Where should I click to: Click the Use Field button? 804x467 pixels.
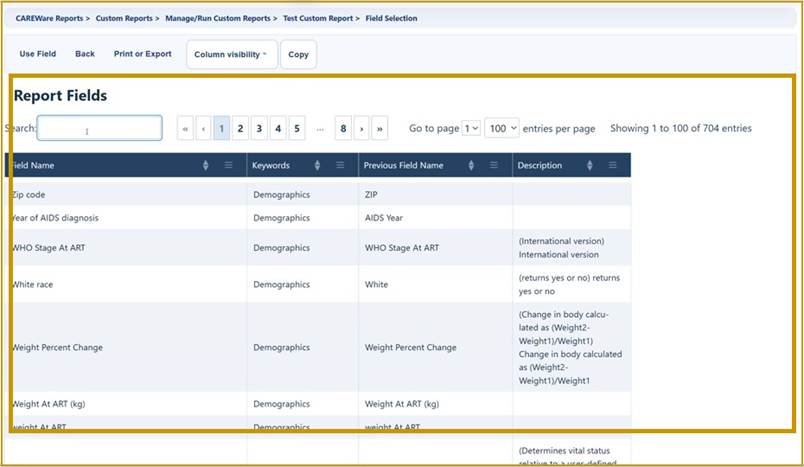38,54
